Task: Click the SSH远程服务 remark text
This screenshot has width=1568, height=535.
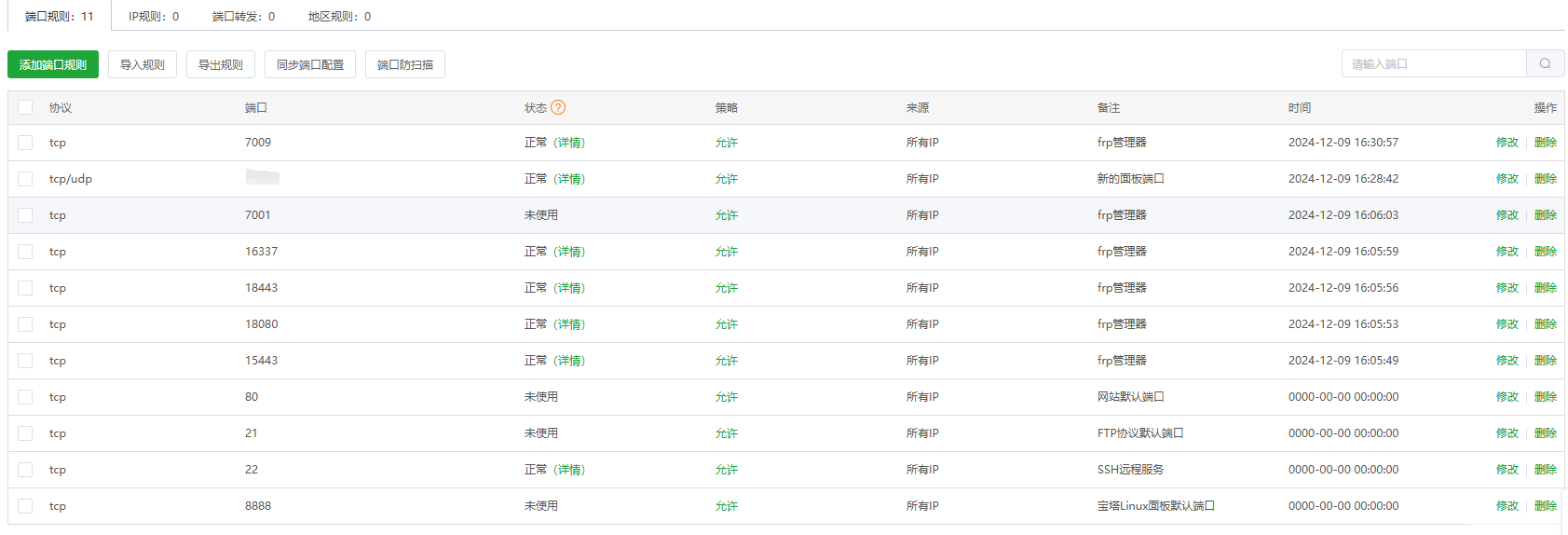Action: [x=1130, y=470]
